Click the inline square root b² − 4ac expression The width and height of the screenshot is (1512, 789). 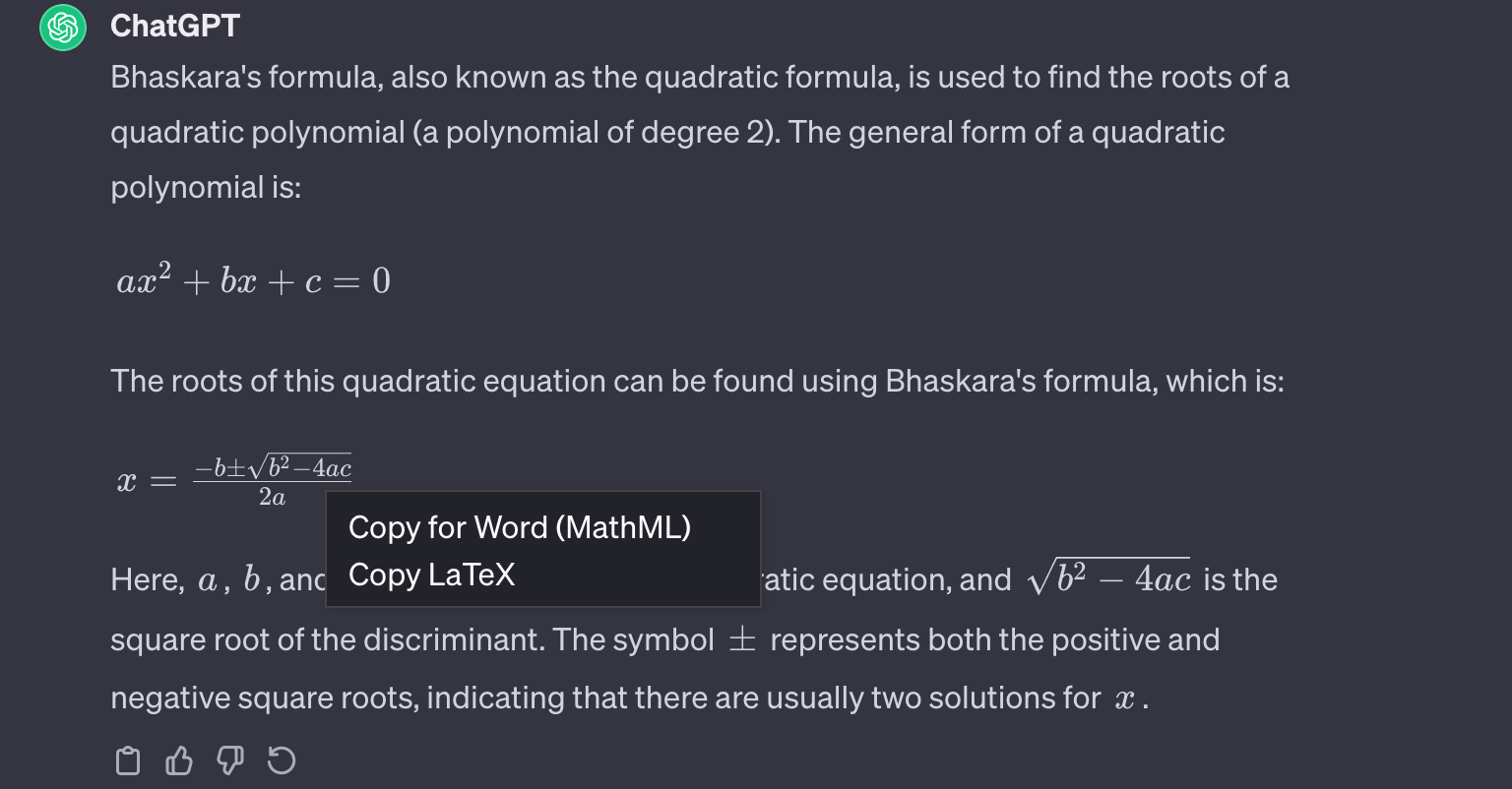click(1107, 578)
